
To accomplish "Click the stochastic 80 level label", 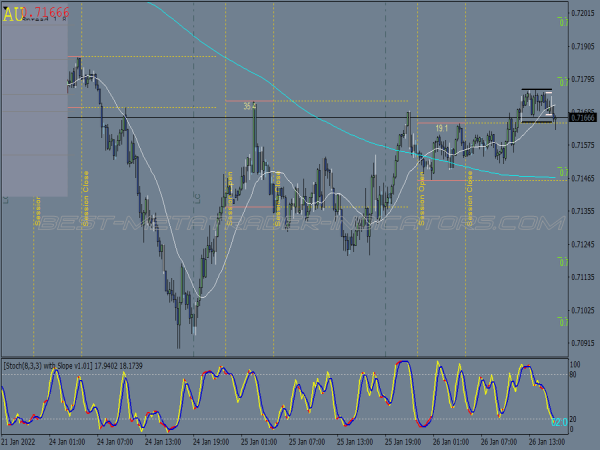I will point(573,374).
